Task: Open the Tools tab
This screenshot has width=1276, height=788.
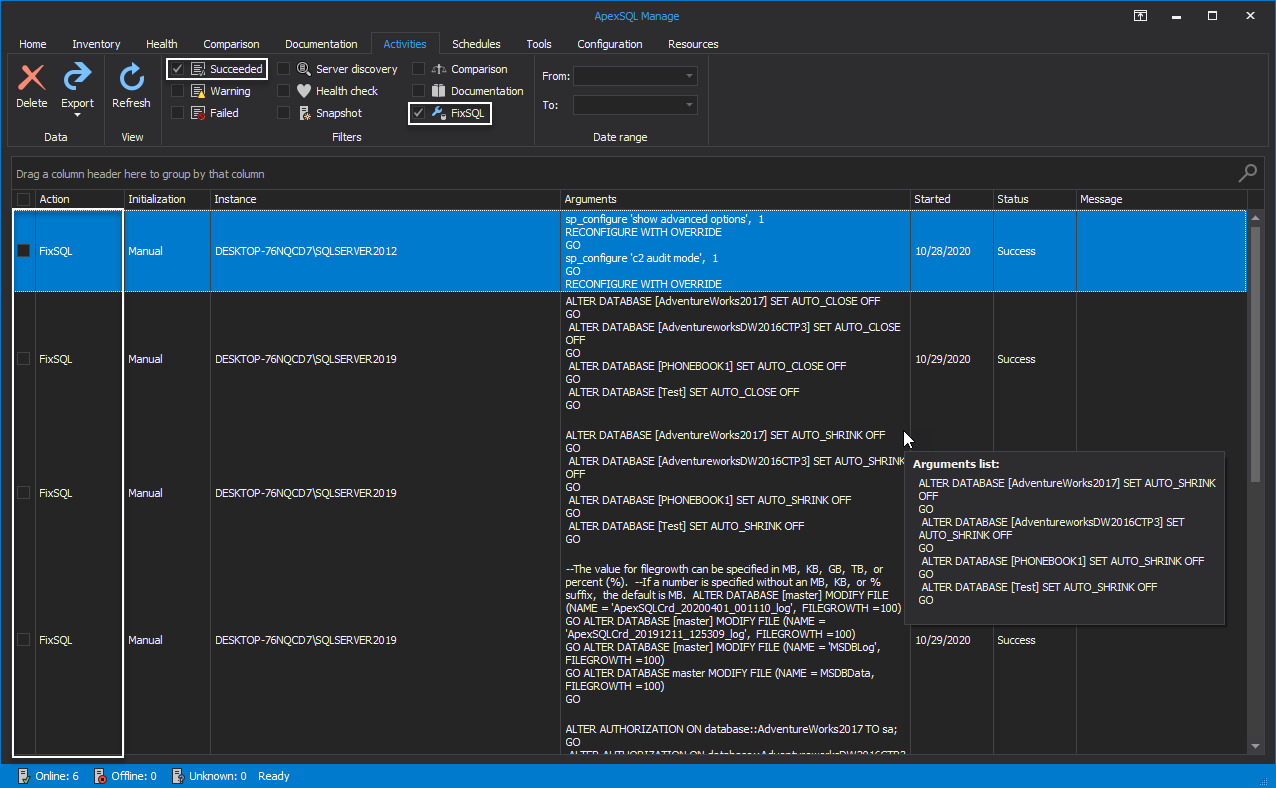Action: click(x=539, y=44)
